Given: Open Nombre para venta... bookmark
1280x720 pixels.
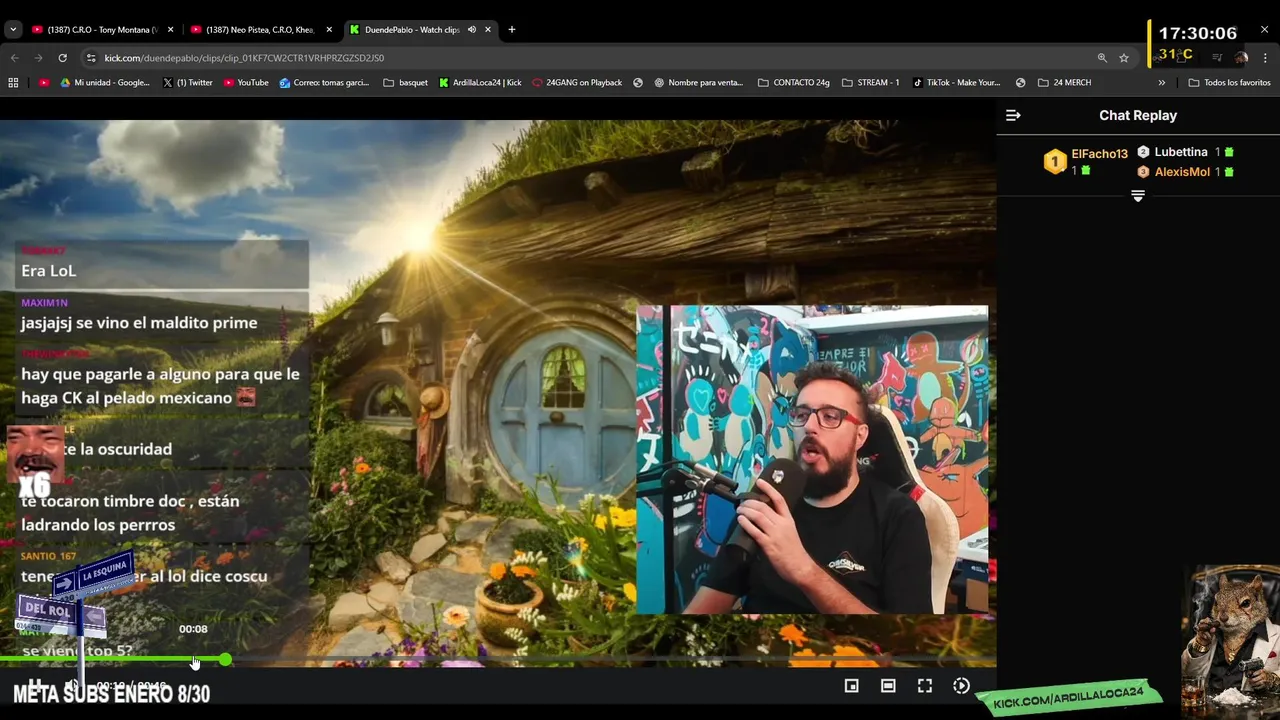Looking at the screenshot, I should (699, 83).
